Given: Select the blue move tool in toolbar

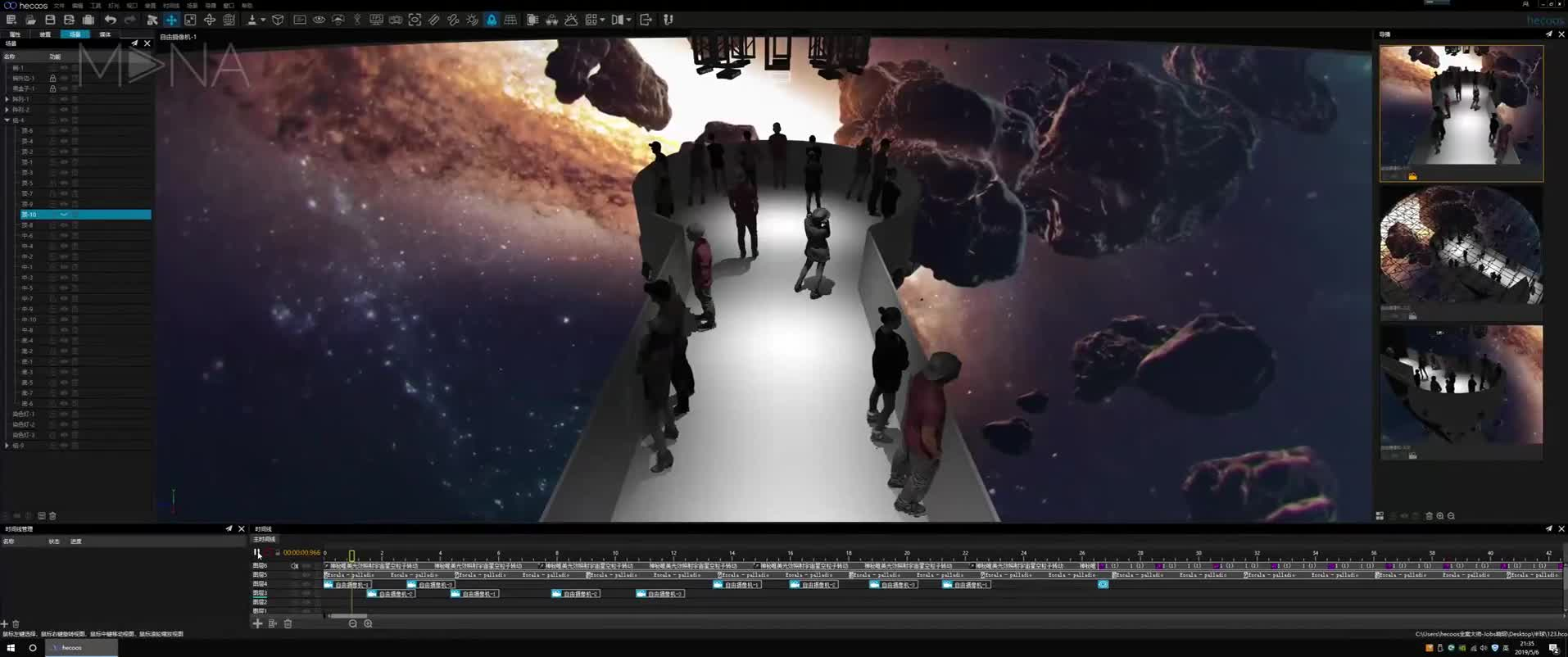Looking at the screenshot, I should 171,20.
